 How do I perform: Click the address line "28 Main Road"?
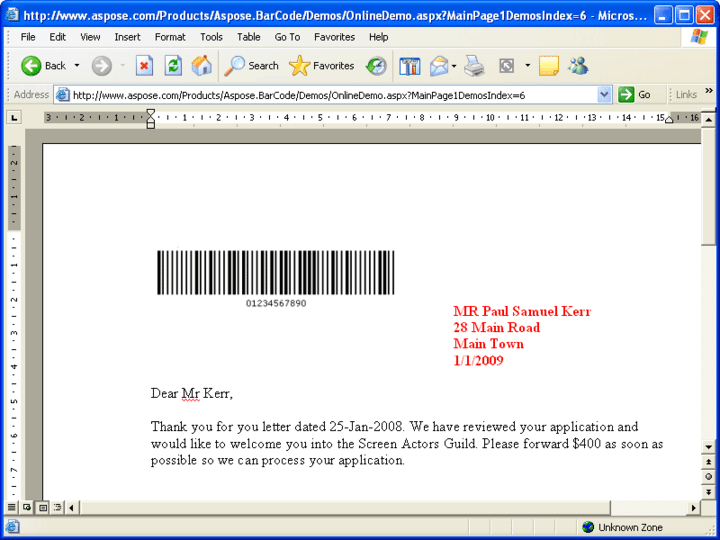click(497, 328)
